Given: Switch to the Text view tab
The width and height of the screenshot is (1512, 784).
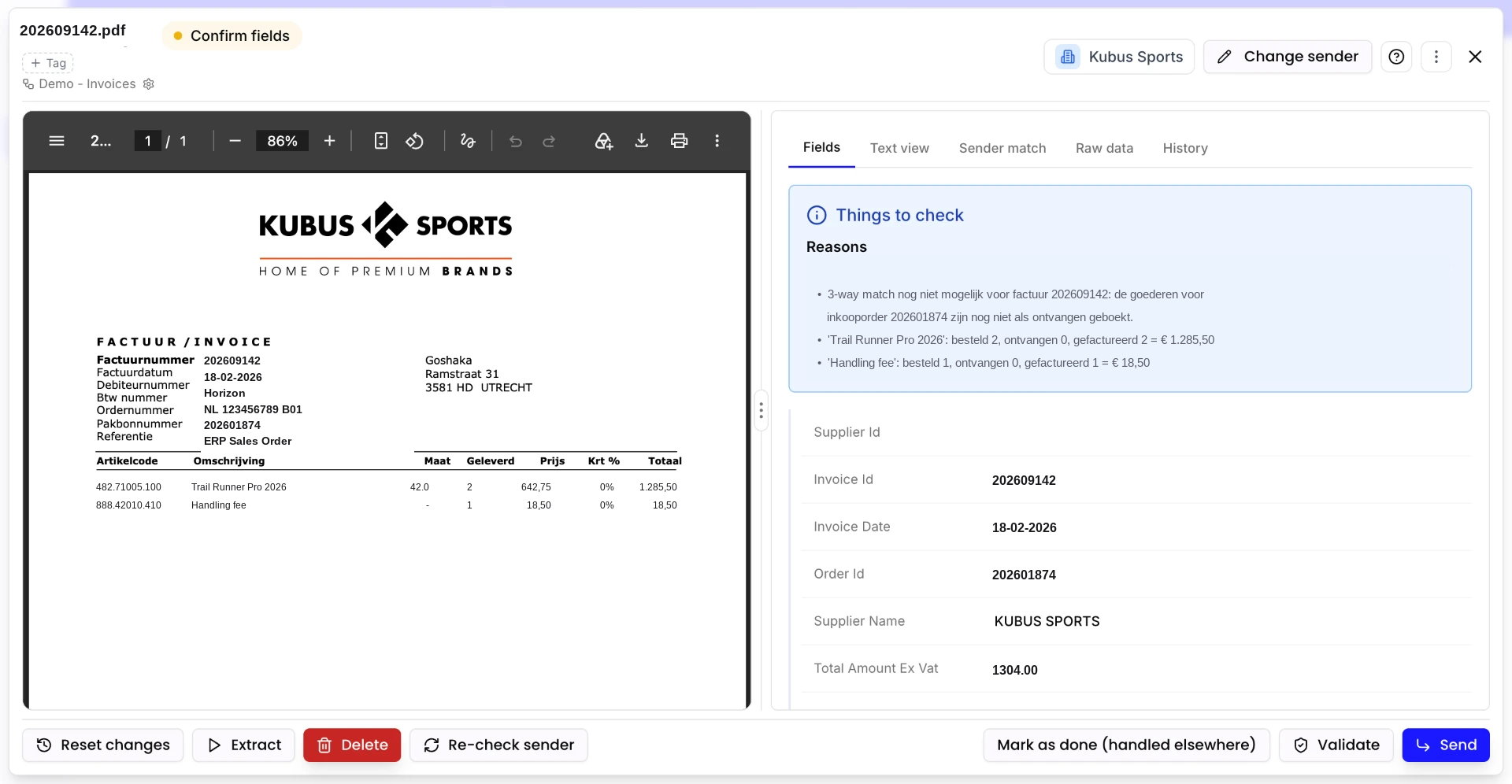Looking at the screenshot, I should (899, 148).
